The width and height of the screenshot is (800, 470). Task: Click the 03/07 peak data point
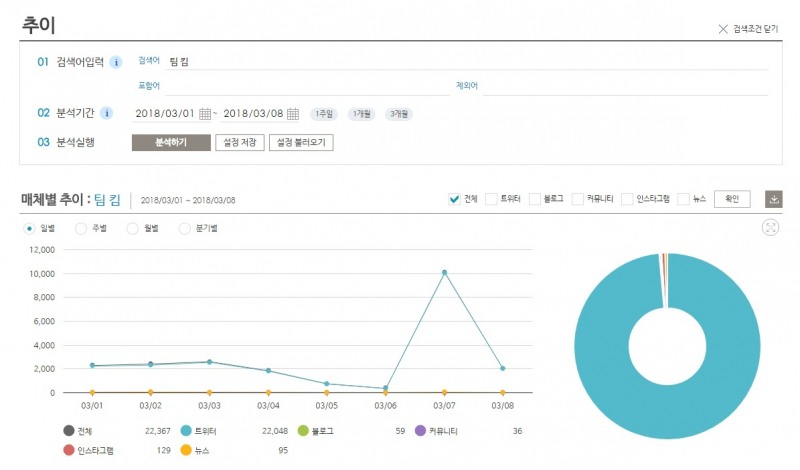(444, 273)
